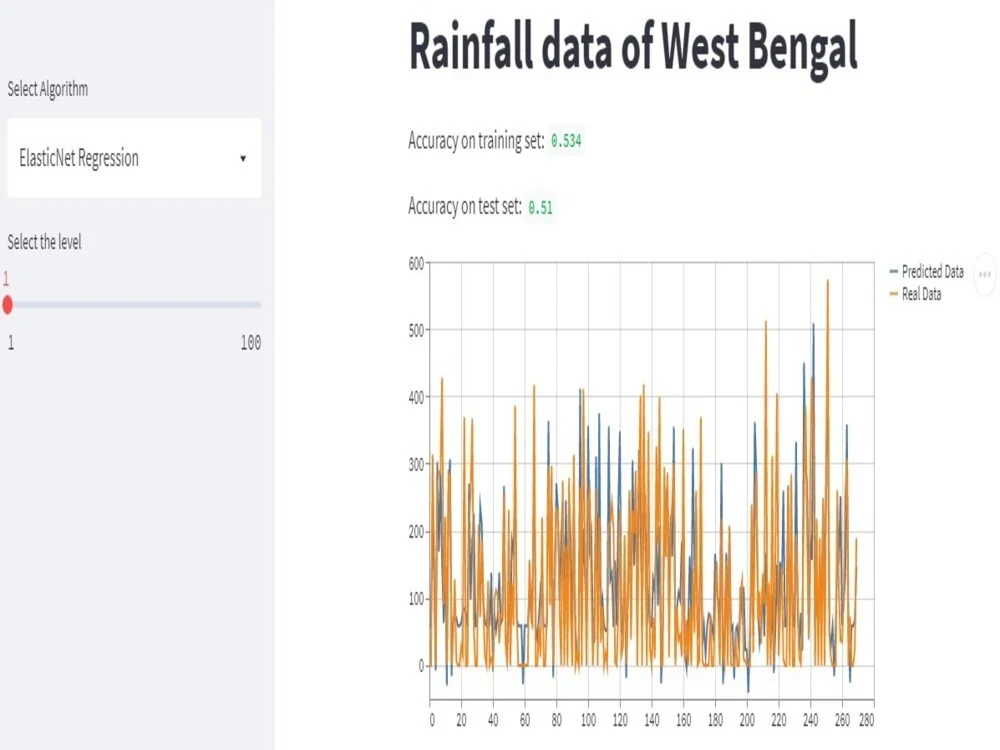Click the training accuracy value 0.534
Screen dimensions: 1000x750
[566, 142]
